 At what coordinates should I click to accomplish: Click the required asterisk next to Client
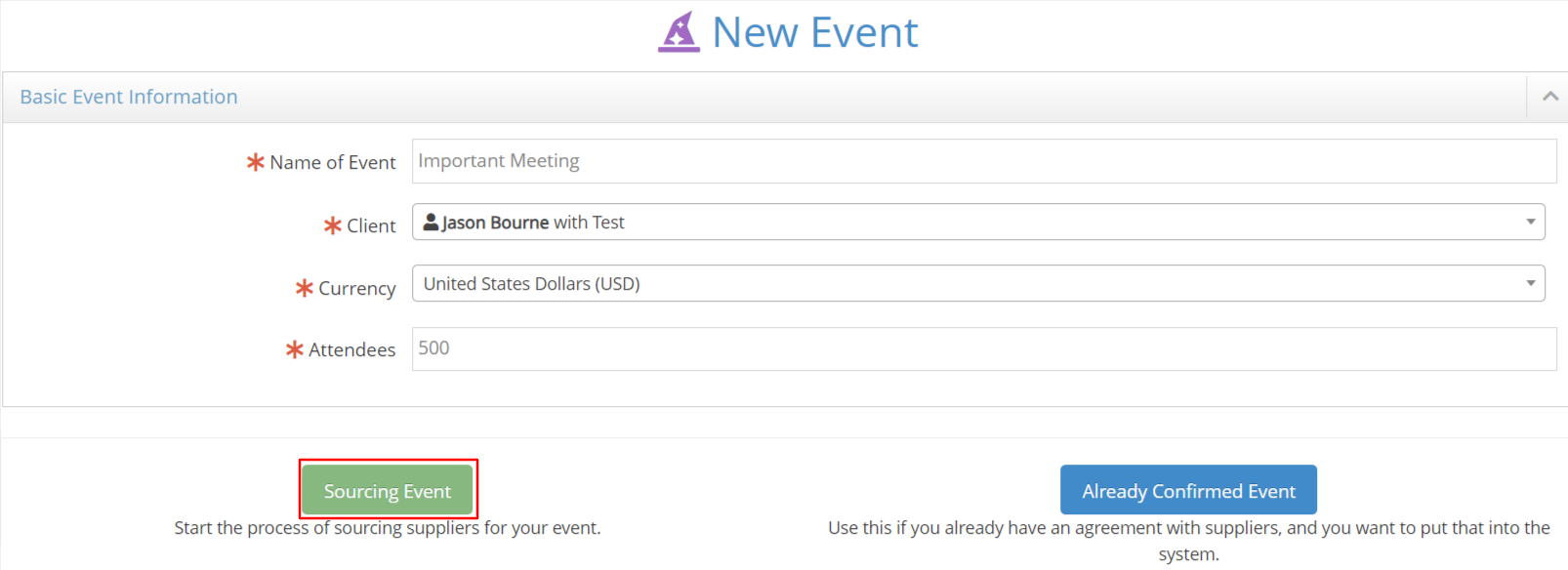coord(333,225)
